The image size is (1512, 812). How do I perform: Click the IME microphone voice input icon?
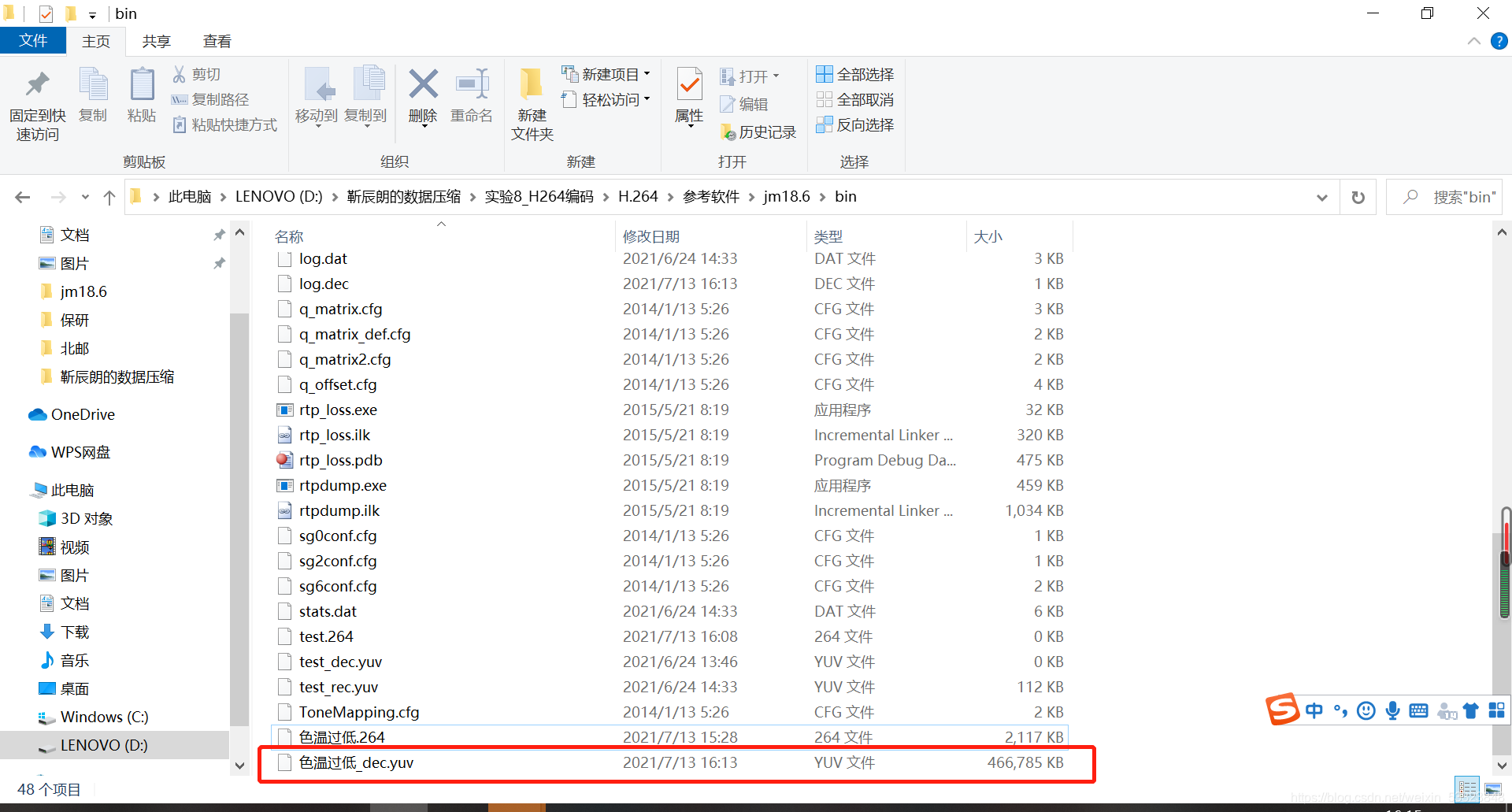point(1392,710)
